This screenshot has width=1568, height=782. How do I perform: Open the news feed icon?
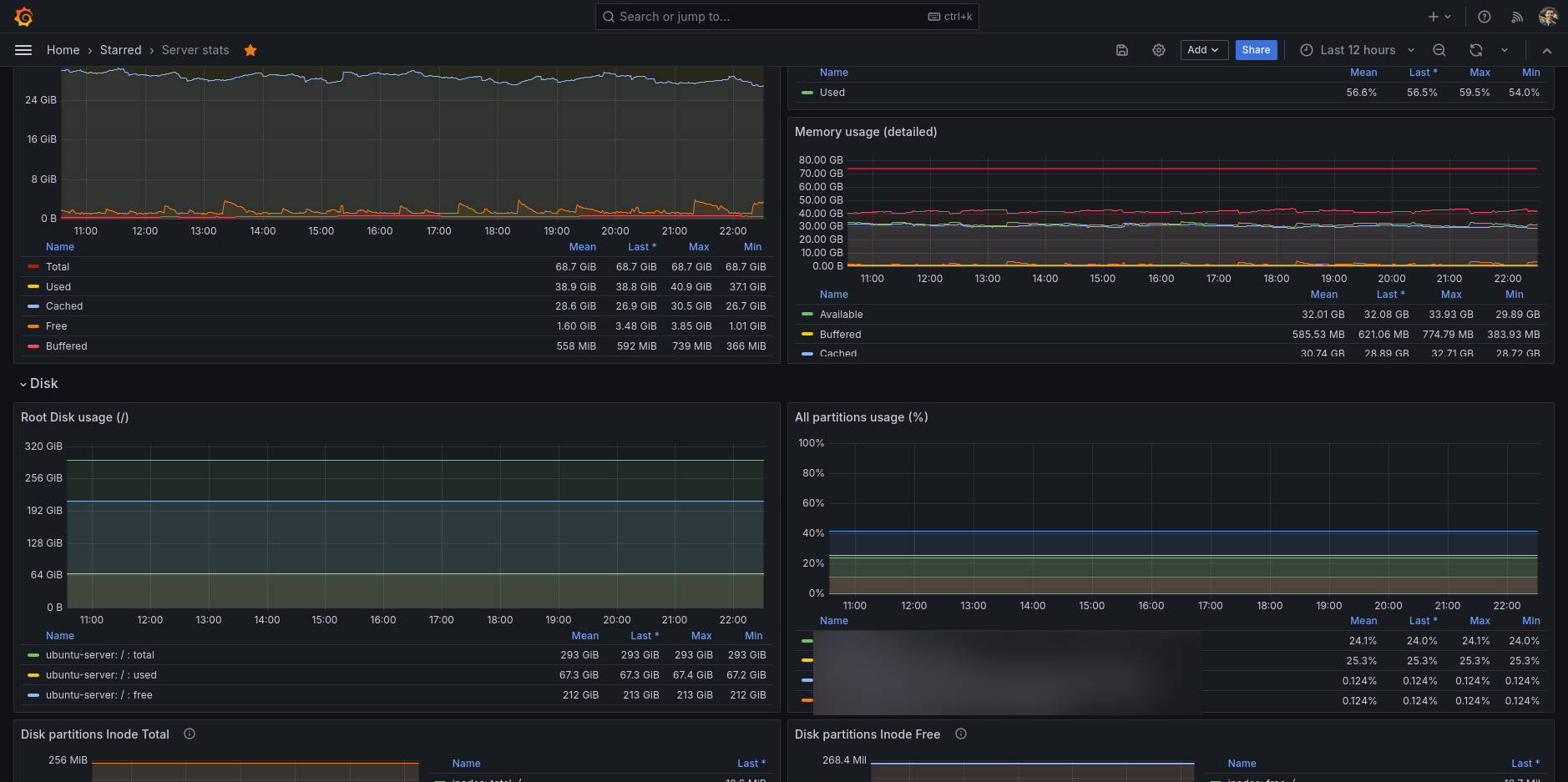pyautogui.click(x=1516, y=17)
